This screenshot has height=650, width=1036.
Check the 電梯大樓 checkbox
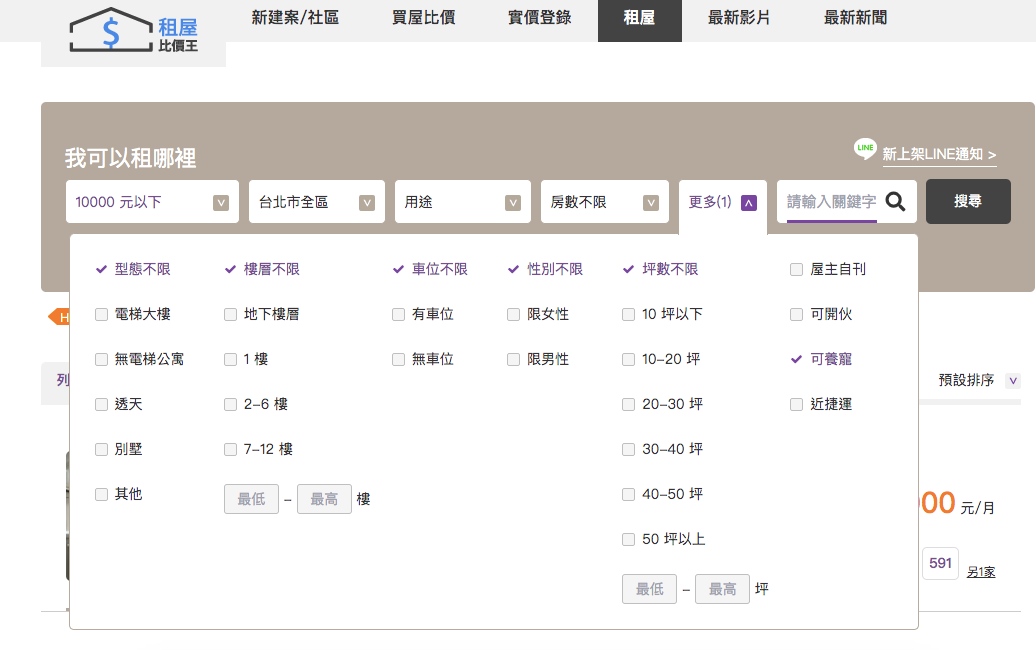(102, 314)
